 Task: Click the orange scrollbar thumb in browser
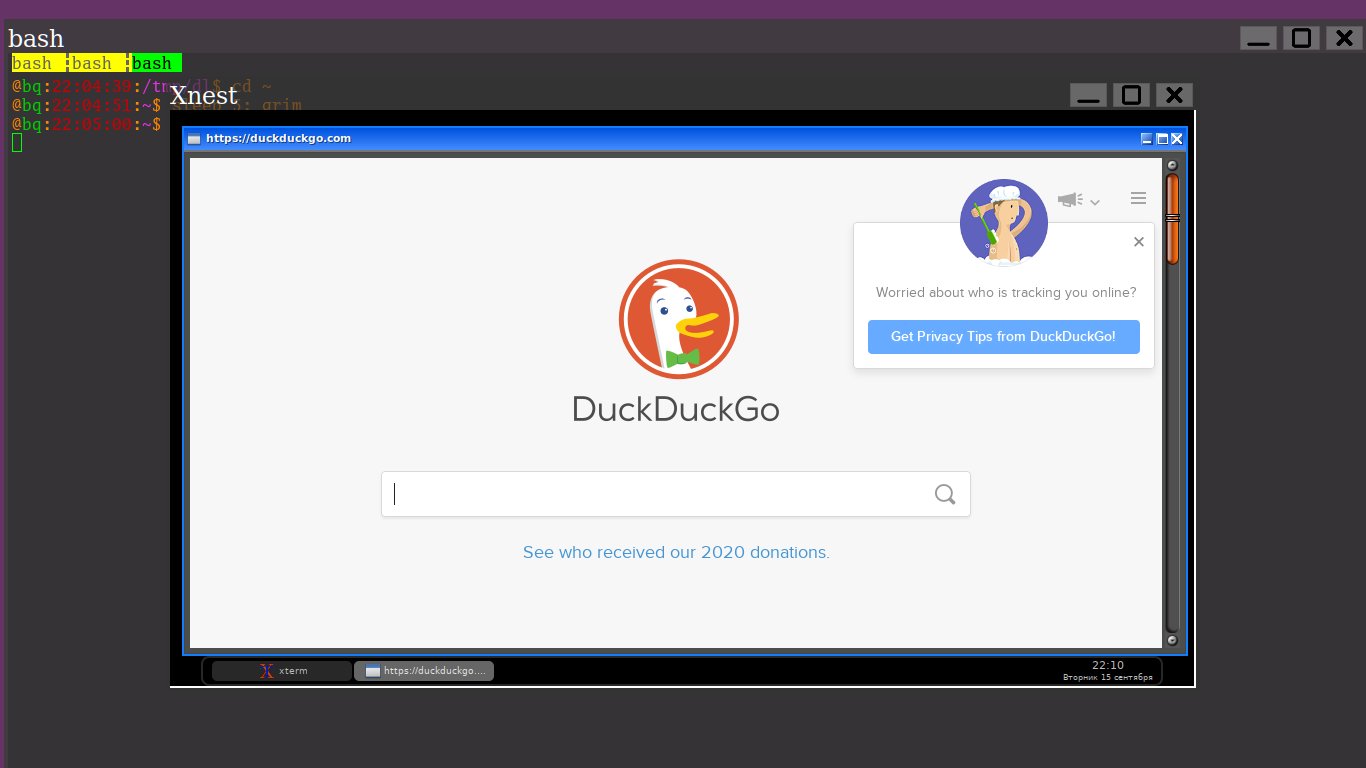[x=1172, y=219]
